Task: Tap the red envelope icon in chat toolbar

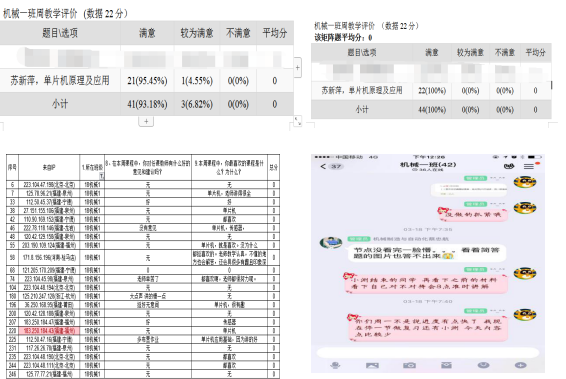Action: [447, 365]
